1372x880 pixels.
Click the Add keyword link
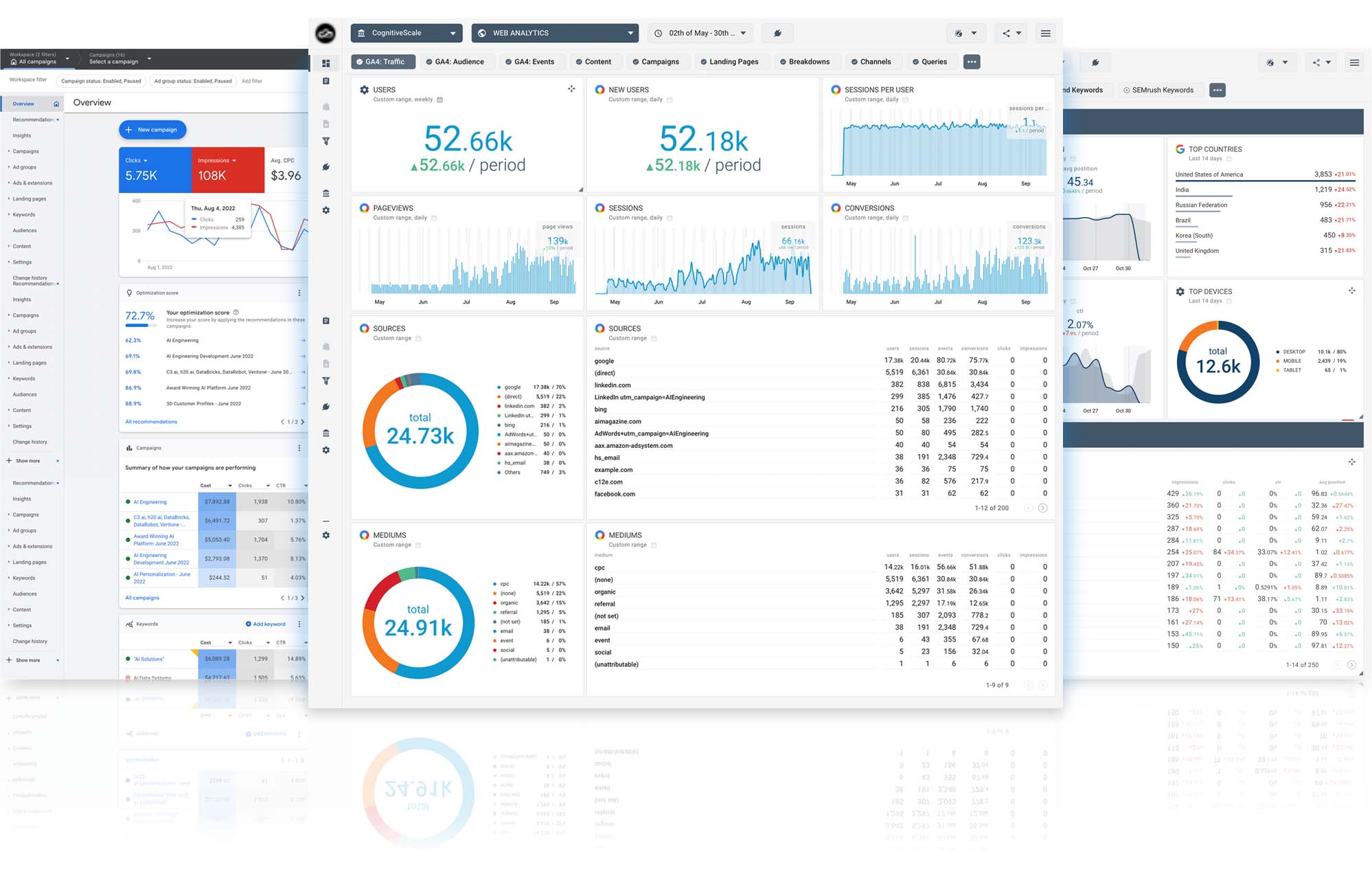click(x=266, y=624)
